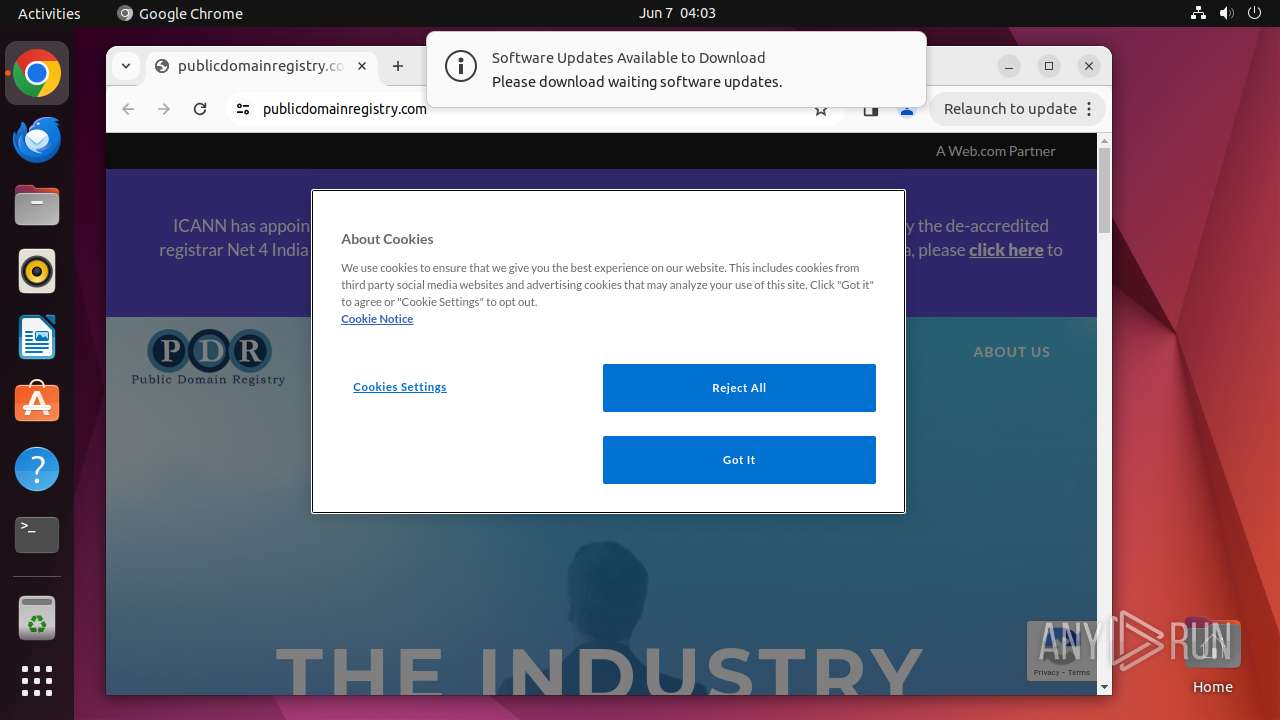The image size is (1280, 720).
Task: Open Chrome three-dot menu
Action: point(1089,109)
